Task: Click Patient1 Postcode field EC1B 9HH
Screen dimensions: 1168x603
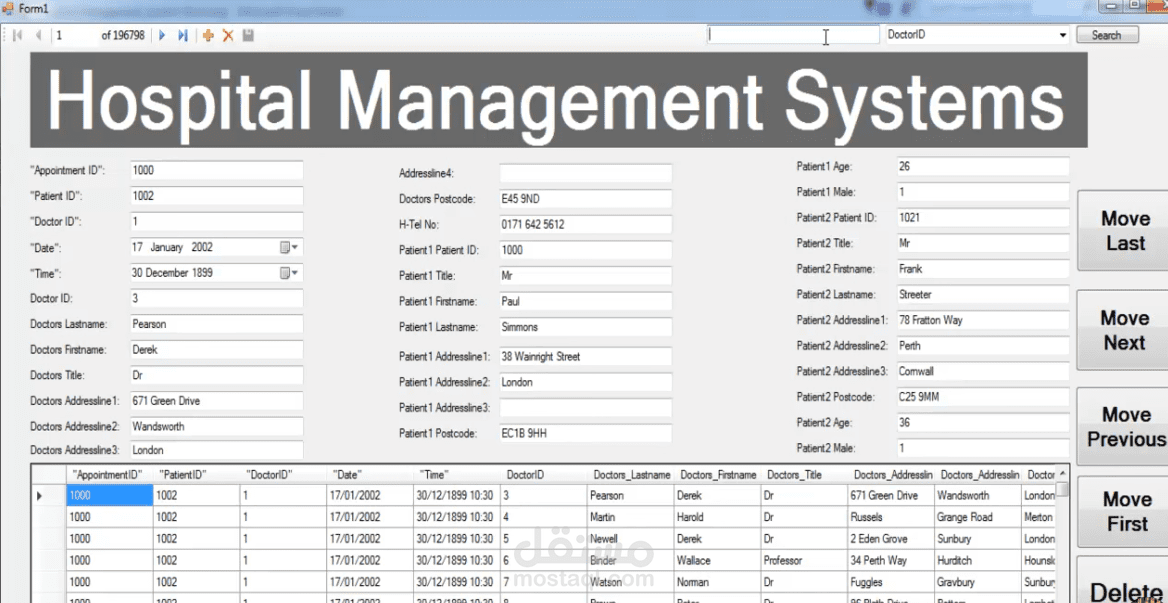Action: [x=585, y=433]
